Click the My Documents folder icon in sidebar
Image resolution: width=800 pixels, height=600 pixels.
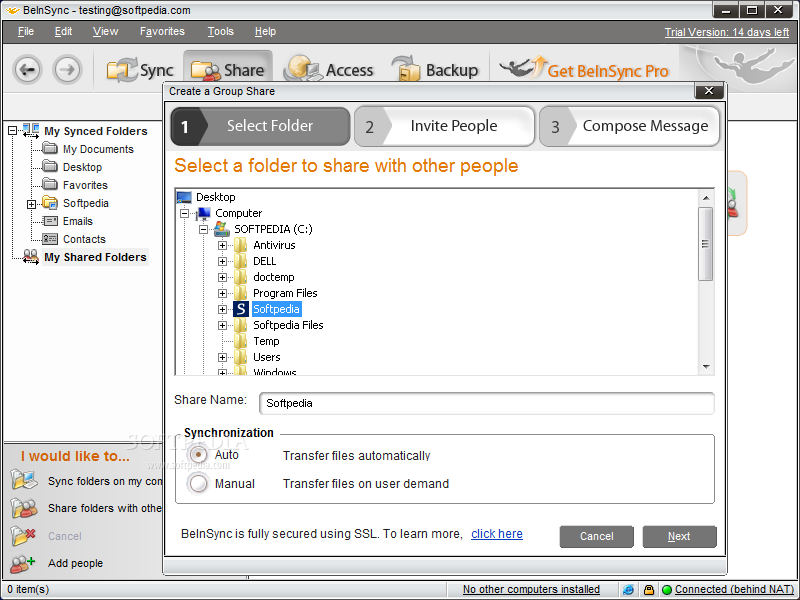pos(49,148)
